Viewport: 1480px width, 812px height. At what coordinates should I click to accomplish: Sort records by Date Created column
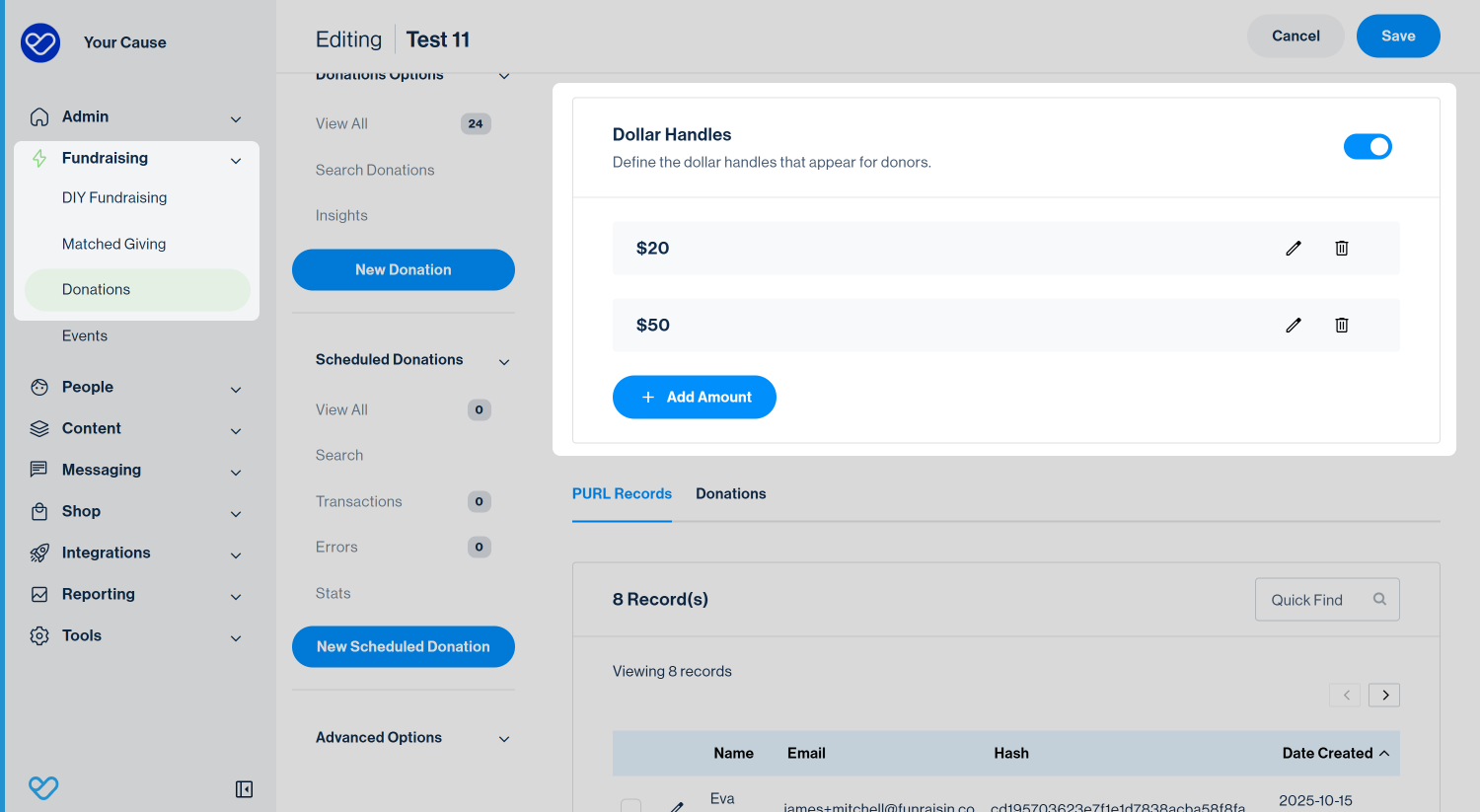pyautogui.click(x=1336, y=753)
